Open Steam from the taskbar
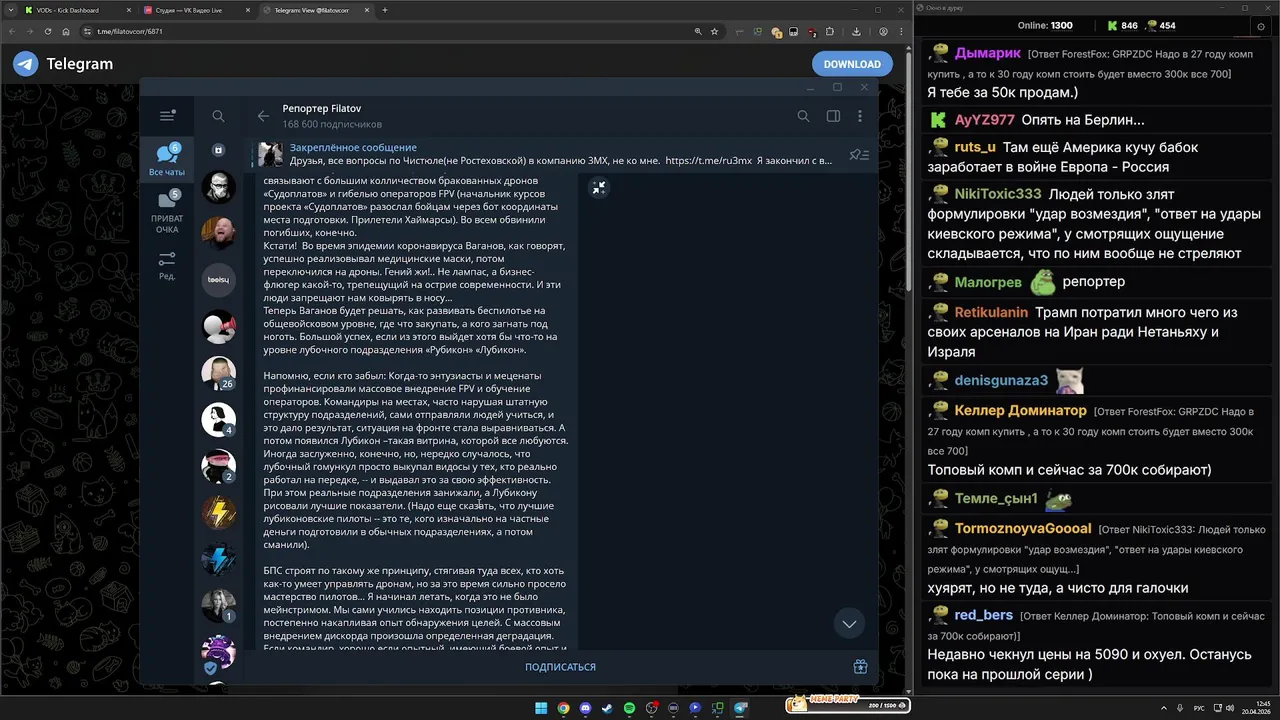Viewport: 1280px width, 720px height. [x=607, y=708]
